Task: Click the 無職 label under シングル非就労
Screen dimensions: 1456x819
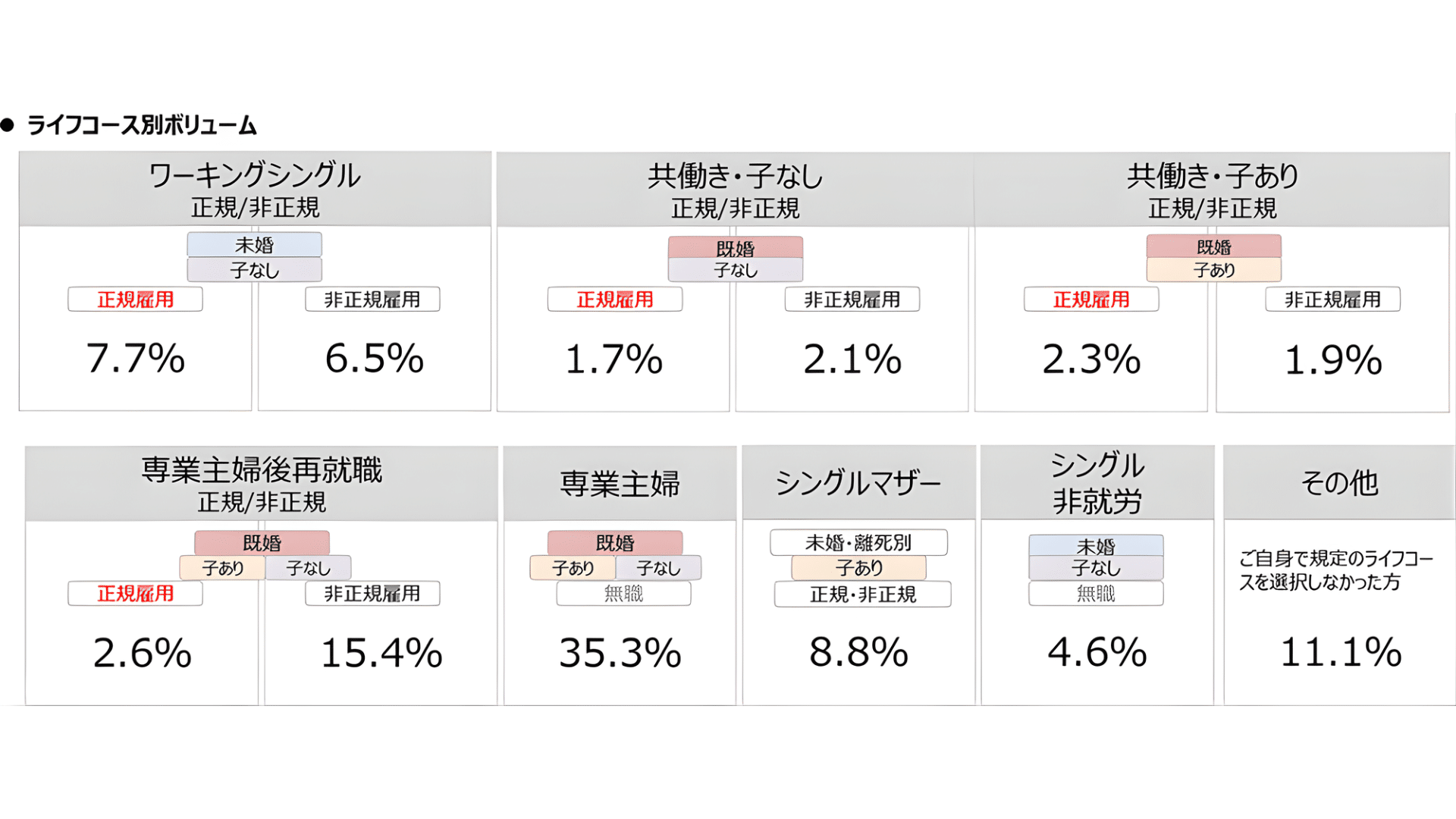Action: tap(1096, 594)
